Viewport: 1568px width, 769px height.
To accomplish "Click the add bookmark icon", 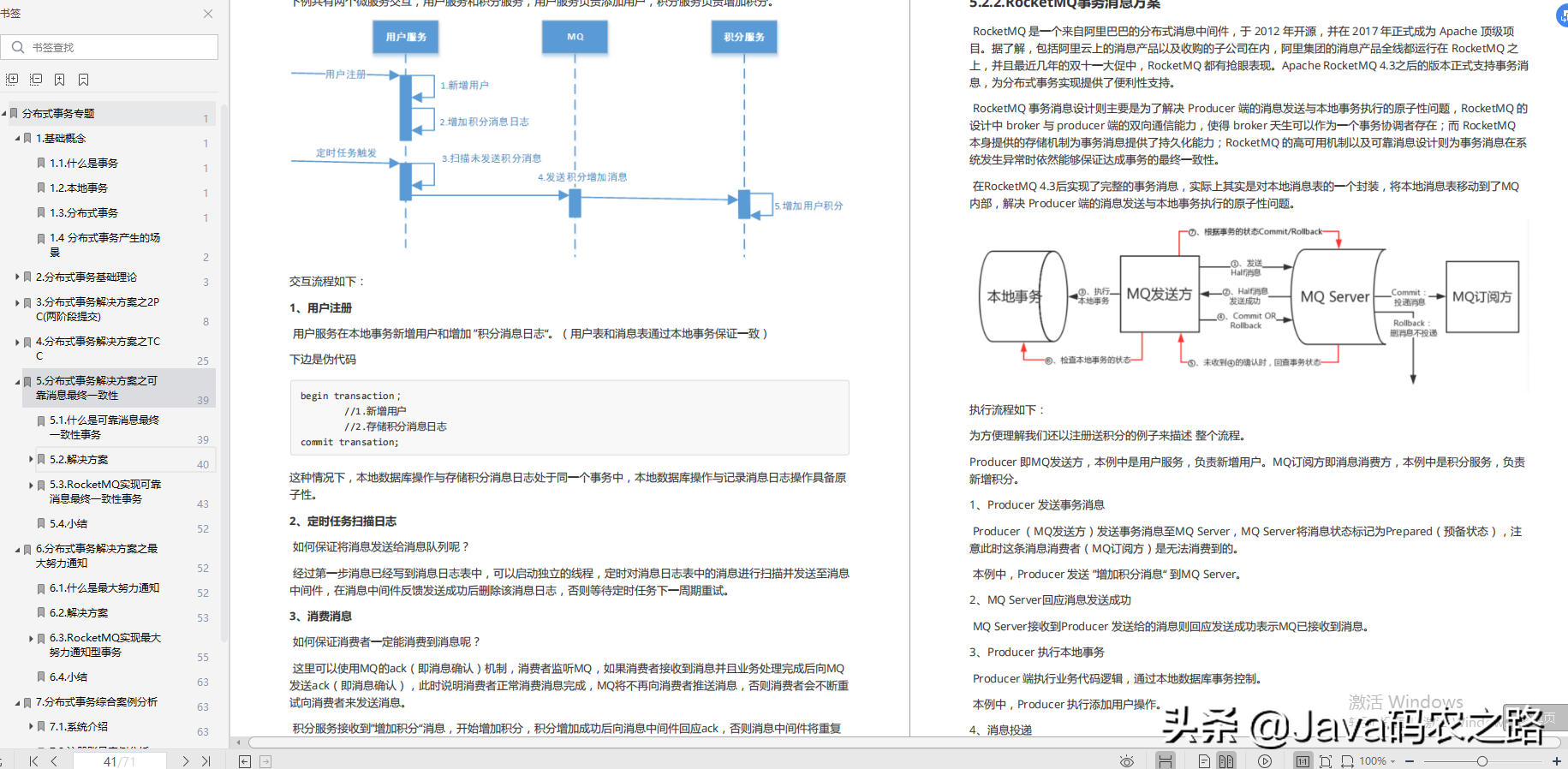I will (x=60, y=80).
